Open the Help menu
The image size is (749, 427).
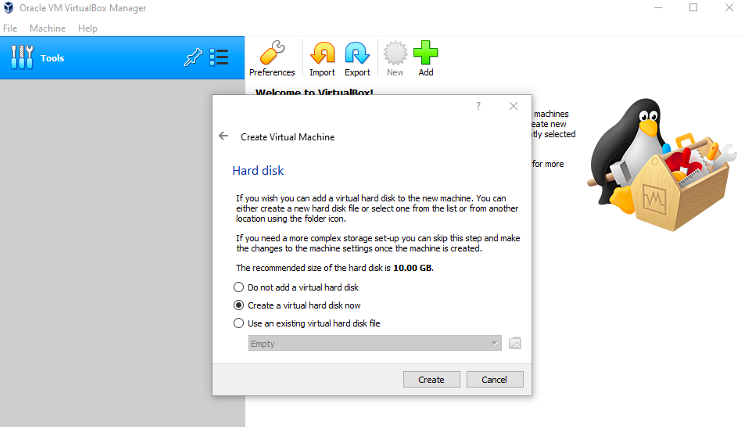pyautogui.click(x=88, y=29)
